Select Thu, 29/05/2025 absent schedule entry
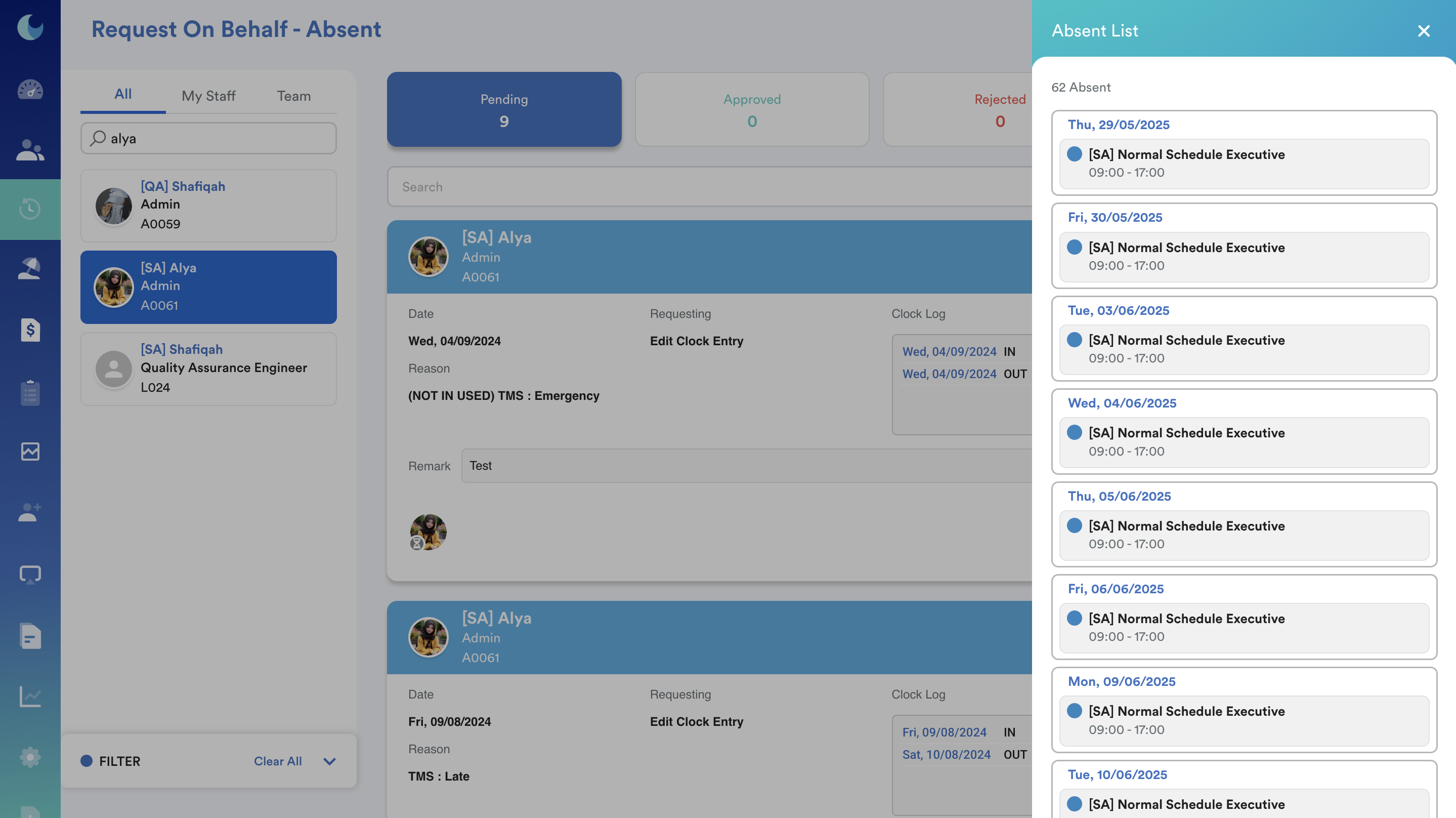 click(x=1244, y=163)
